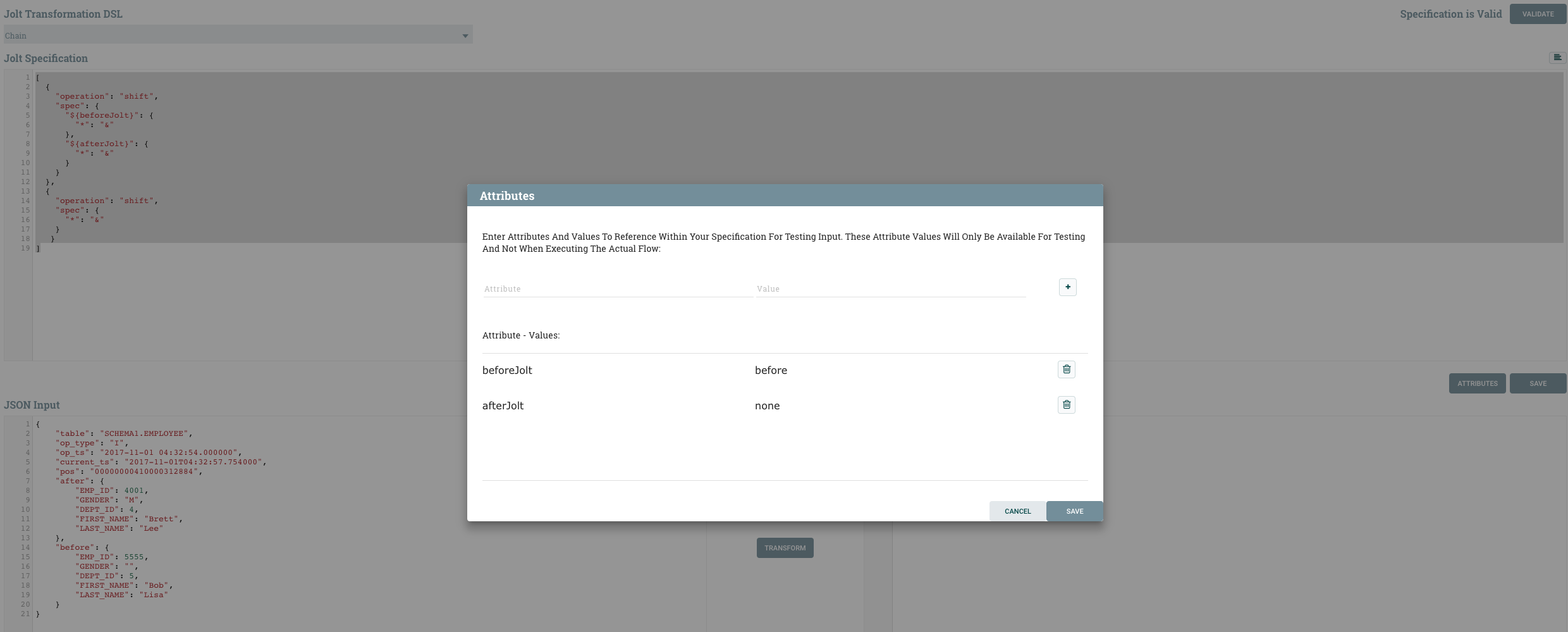
Task: Open the Attributes dialog via Attributes button
Action: (x=1476, y=383)
